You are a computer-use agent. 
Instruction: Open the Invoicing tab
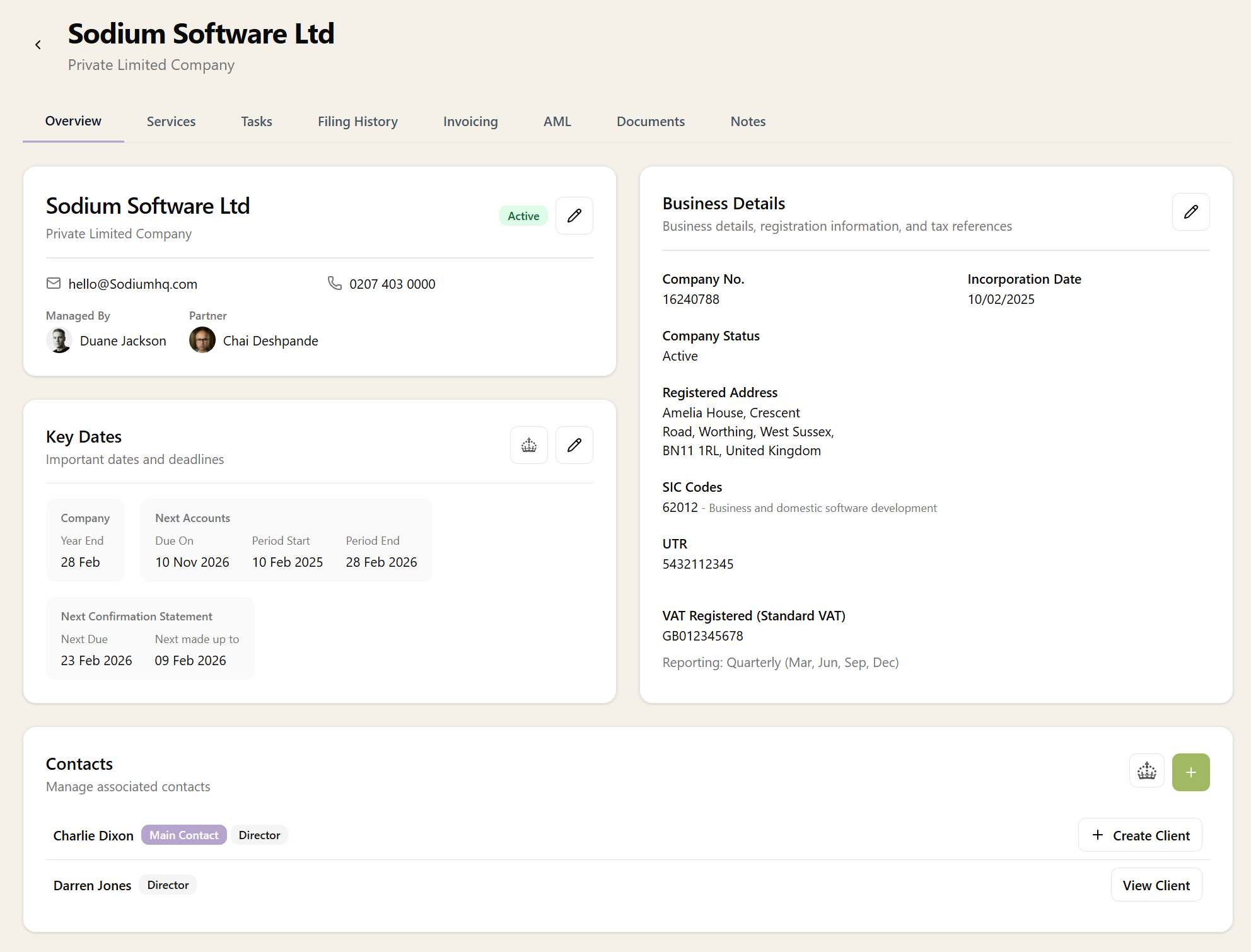click(x=470, y=121)
